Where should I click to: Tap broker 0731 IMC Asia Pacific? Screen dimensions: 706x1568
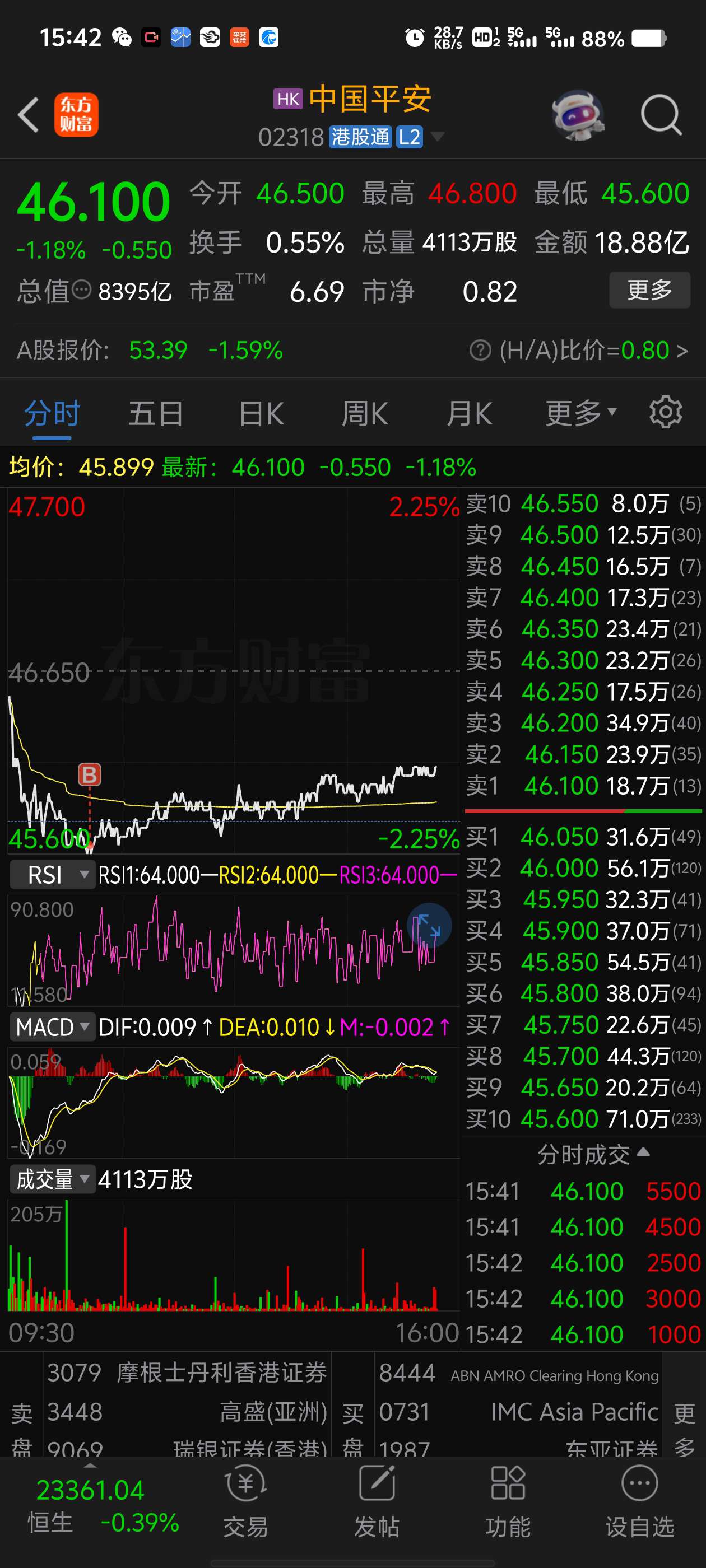[518, 1412]
